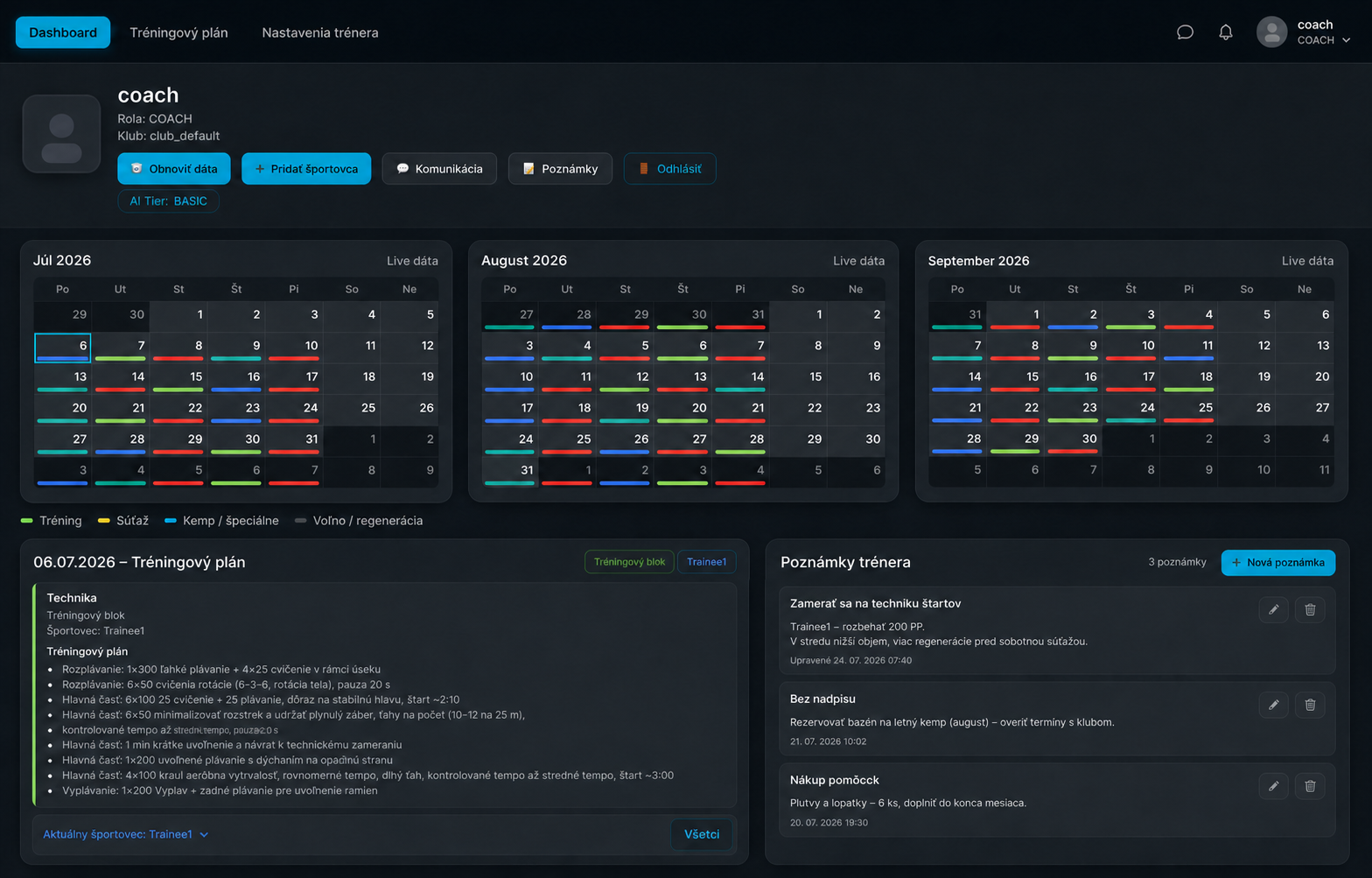Click the 'Poznámky trénera' panel heading
This screenshot has height=878, width=1372.
(x=845, y=562)
